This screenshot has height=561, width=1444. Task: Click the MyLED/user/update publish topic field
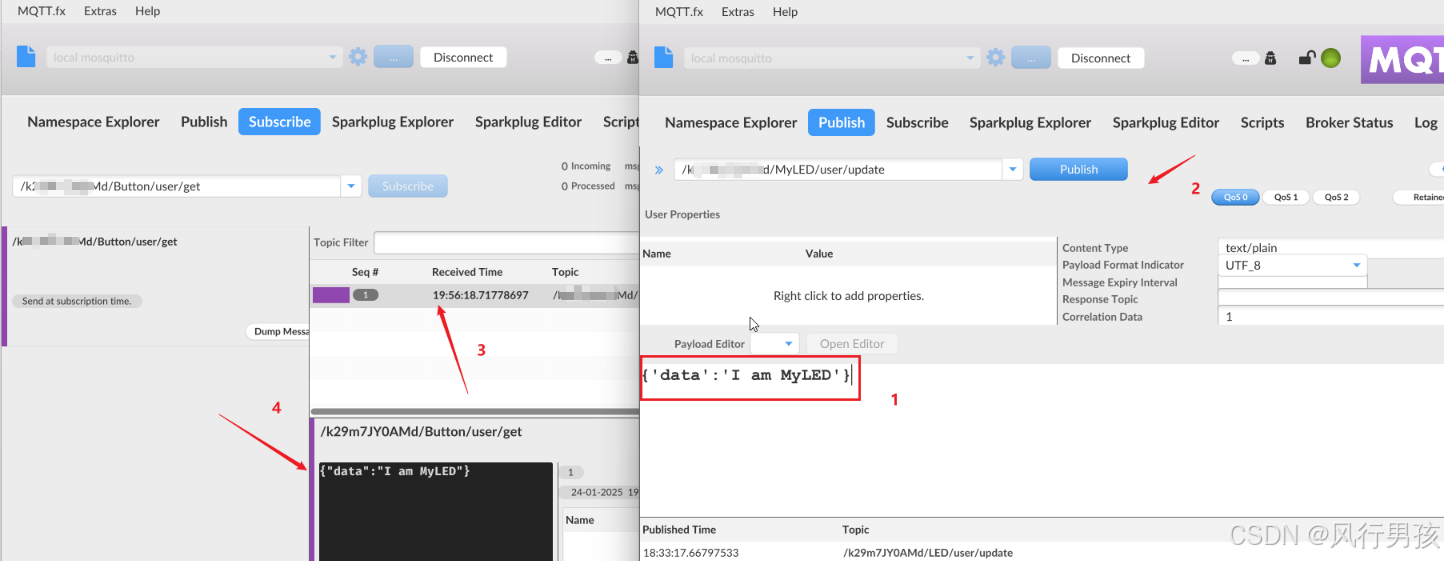pyautogui.click(x=839, y=169)
